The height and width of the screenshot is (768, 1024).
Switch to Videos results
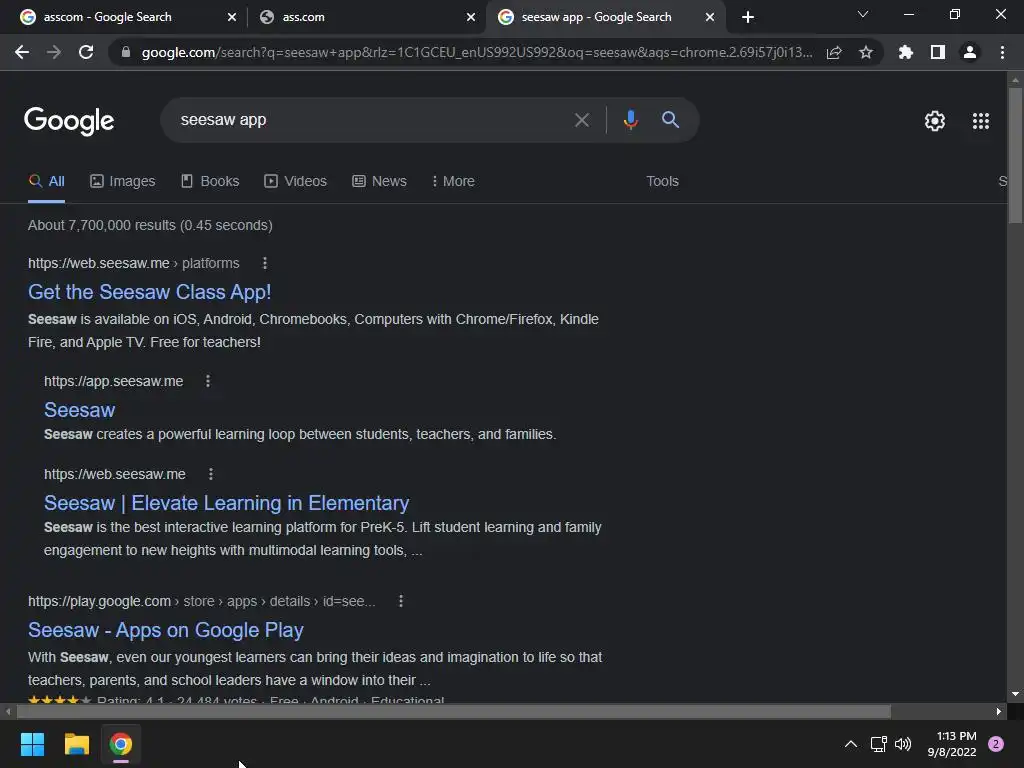(295, 182)
